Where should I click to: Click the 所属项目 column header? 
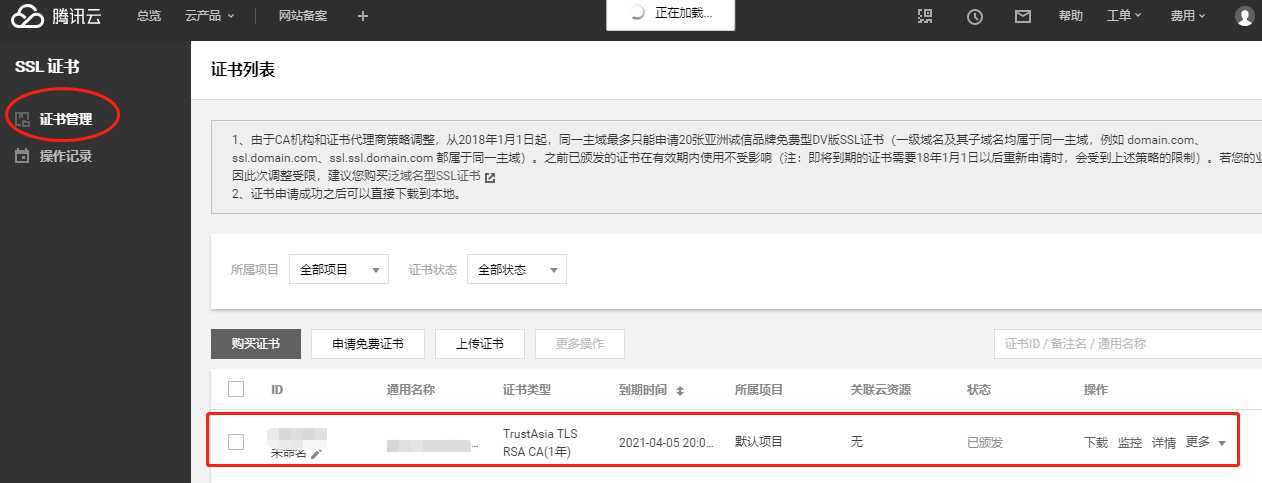(759, 390)
